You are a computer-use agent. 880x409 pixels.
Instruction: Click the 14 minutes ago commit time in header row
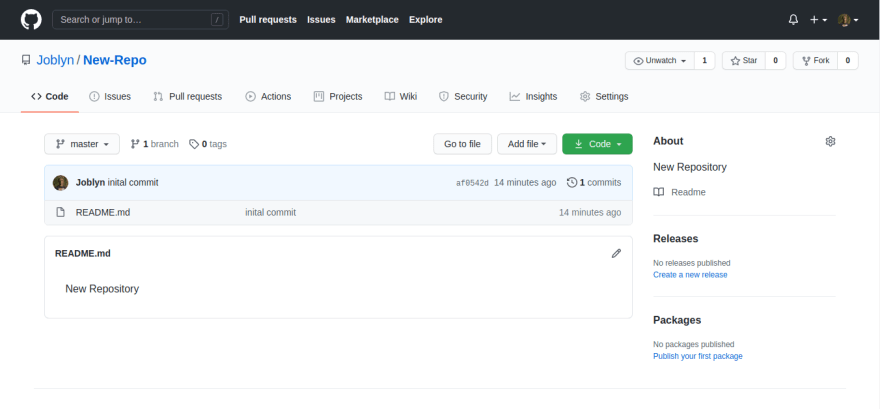click(x=525, y=182)
